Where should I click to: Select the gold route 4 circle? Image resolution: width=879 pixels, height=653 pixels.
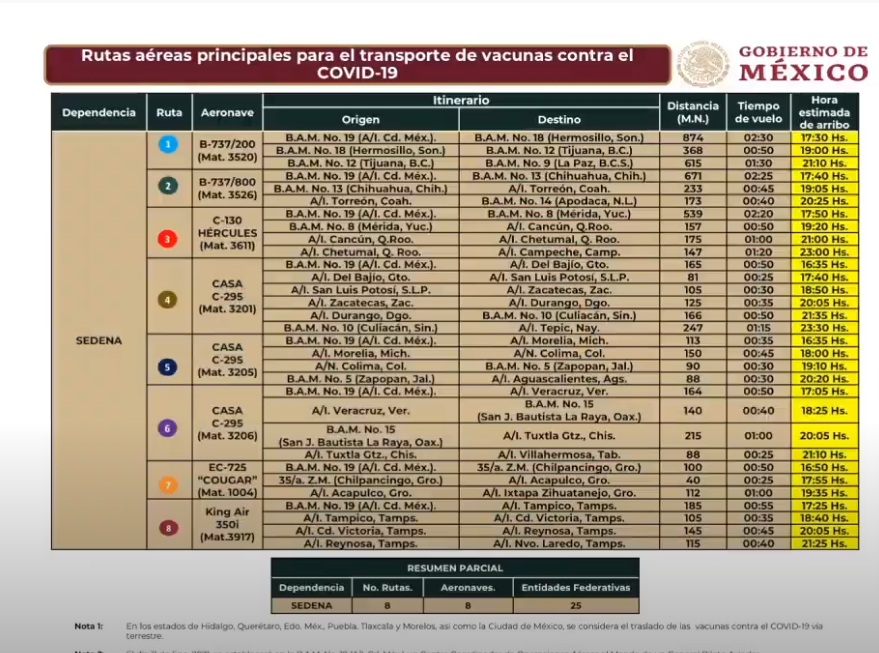click(x=169, y=299)
